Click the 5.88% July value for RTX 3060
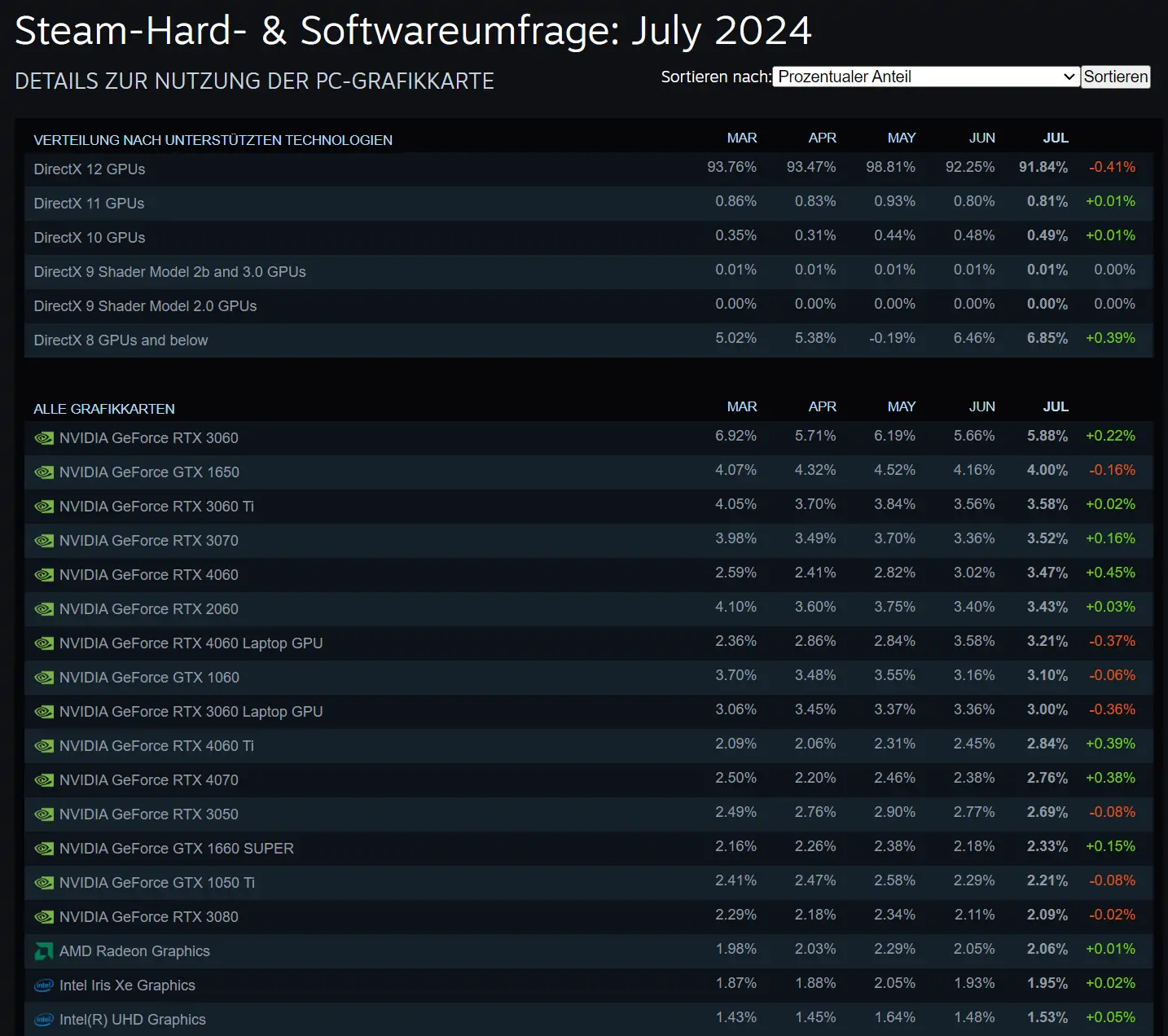1168x1036 pixels. pyautogui.click(x=1047, y=436)
